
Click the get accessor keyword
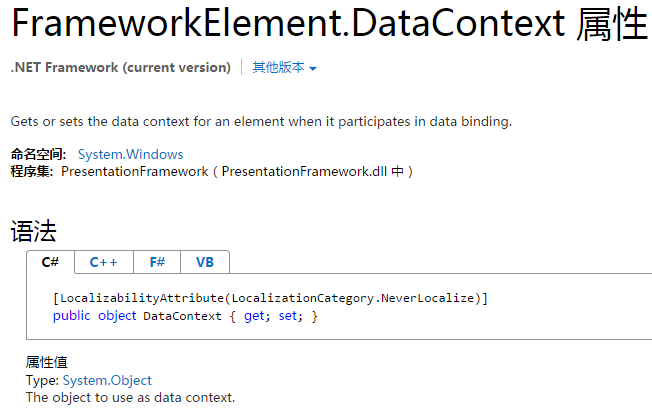point(254,316)
